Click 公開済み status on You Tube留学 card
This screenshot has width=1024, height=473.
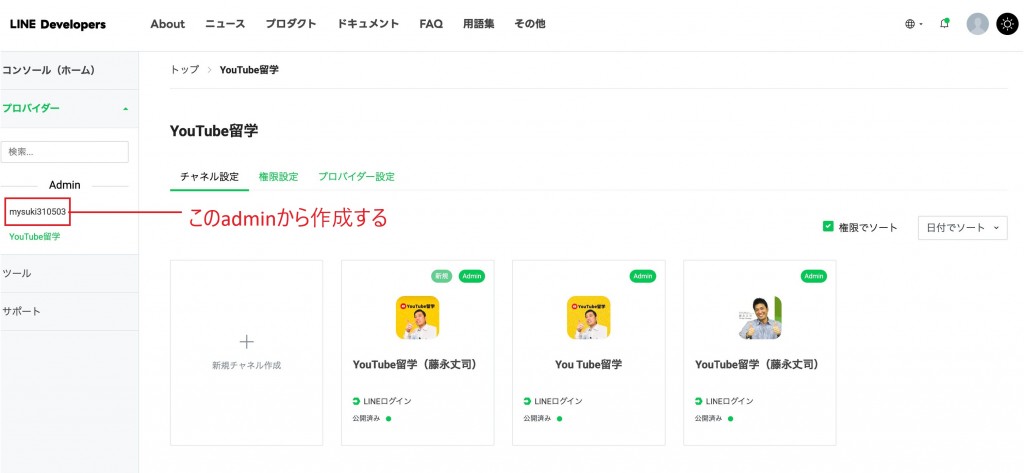point(537,419)
